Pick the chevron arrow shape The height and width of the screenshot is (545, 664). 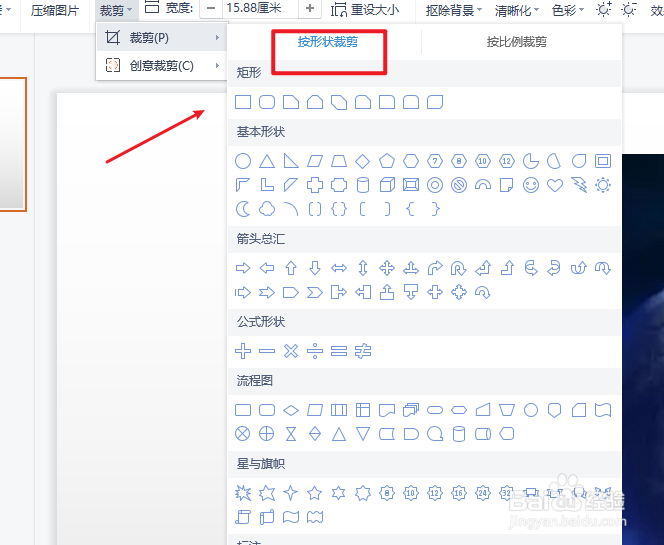coord(315,292)
